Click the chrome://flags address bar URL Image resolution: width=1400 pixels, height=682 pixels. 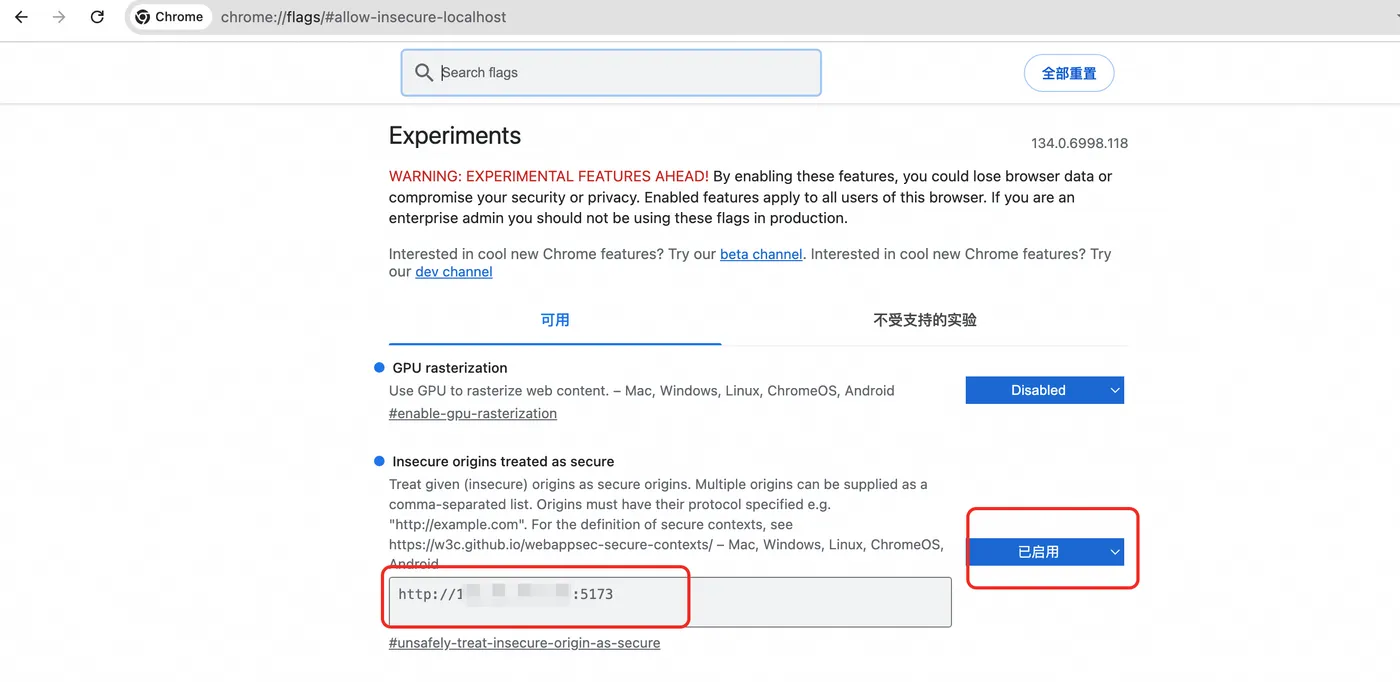[364, 17]
